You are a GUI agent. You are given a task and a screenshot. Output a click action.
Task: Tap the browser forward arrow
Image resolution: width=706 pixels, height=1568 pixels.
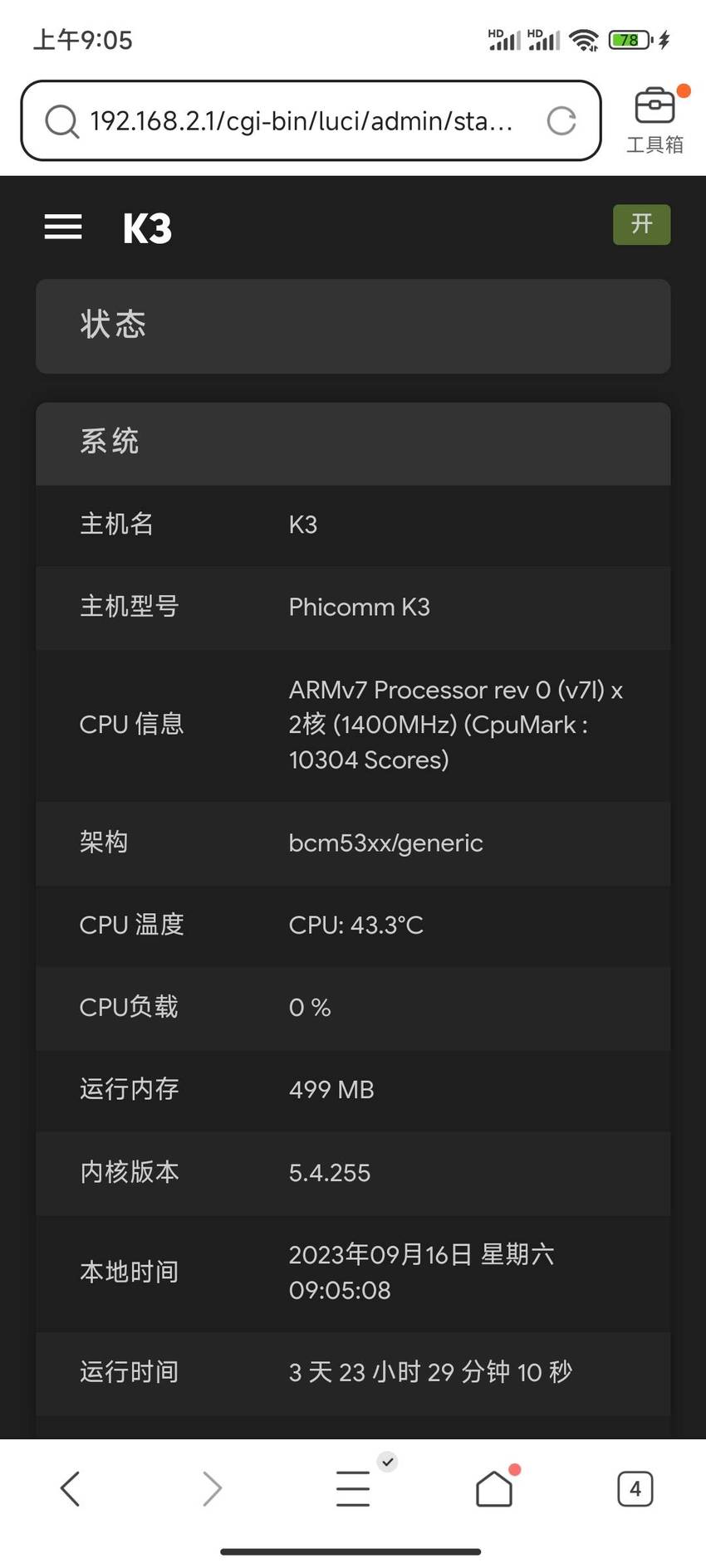point(212,1488)
